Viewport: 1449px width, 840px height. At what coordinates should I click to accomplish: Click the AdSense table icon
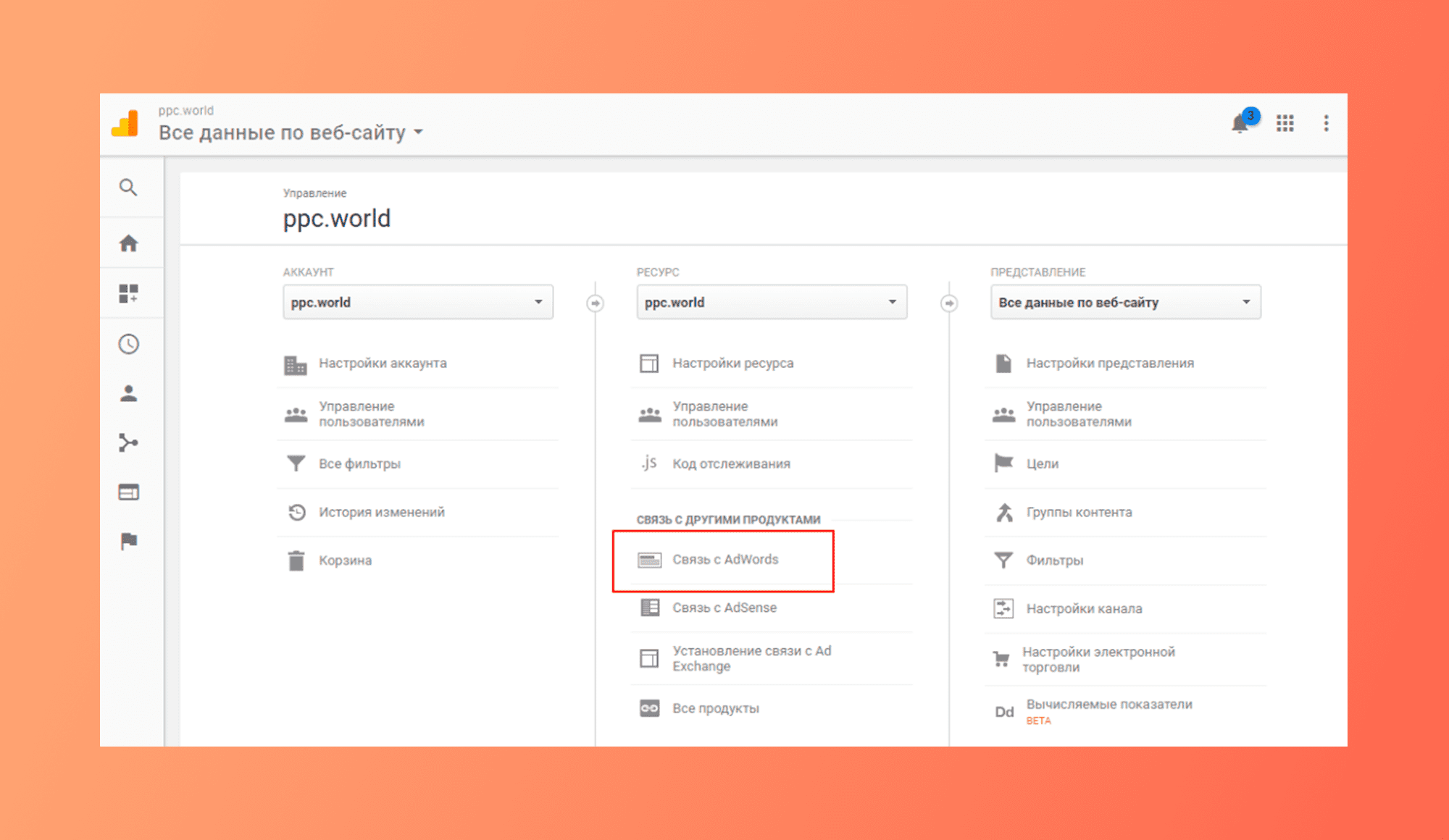point(650,608)
